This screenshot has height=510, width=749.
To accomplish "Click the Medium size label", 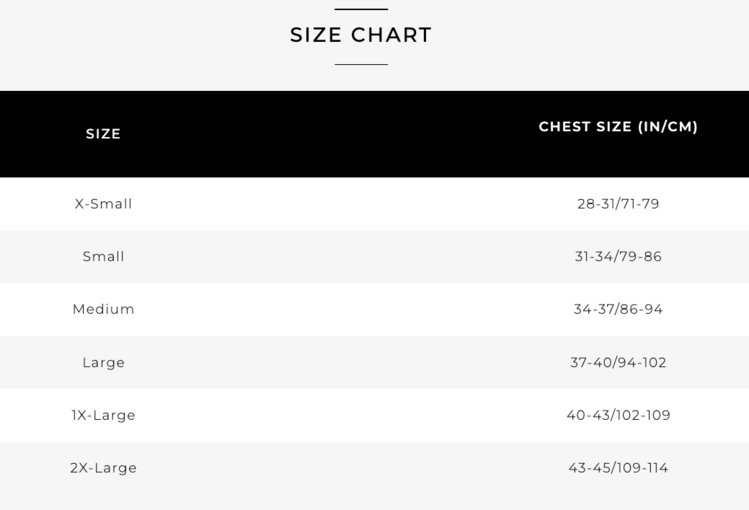I will (103, 310).
